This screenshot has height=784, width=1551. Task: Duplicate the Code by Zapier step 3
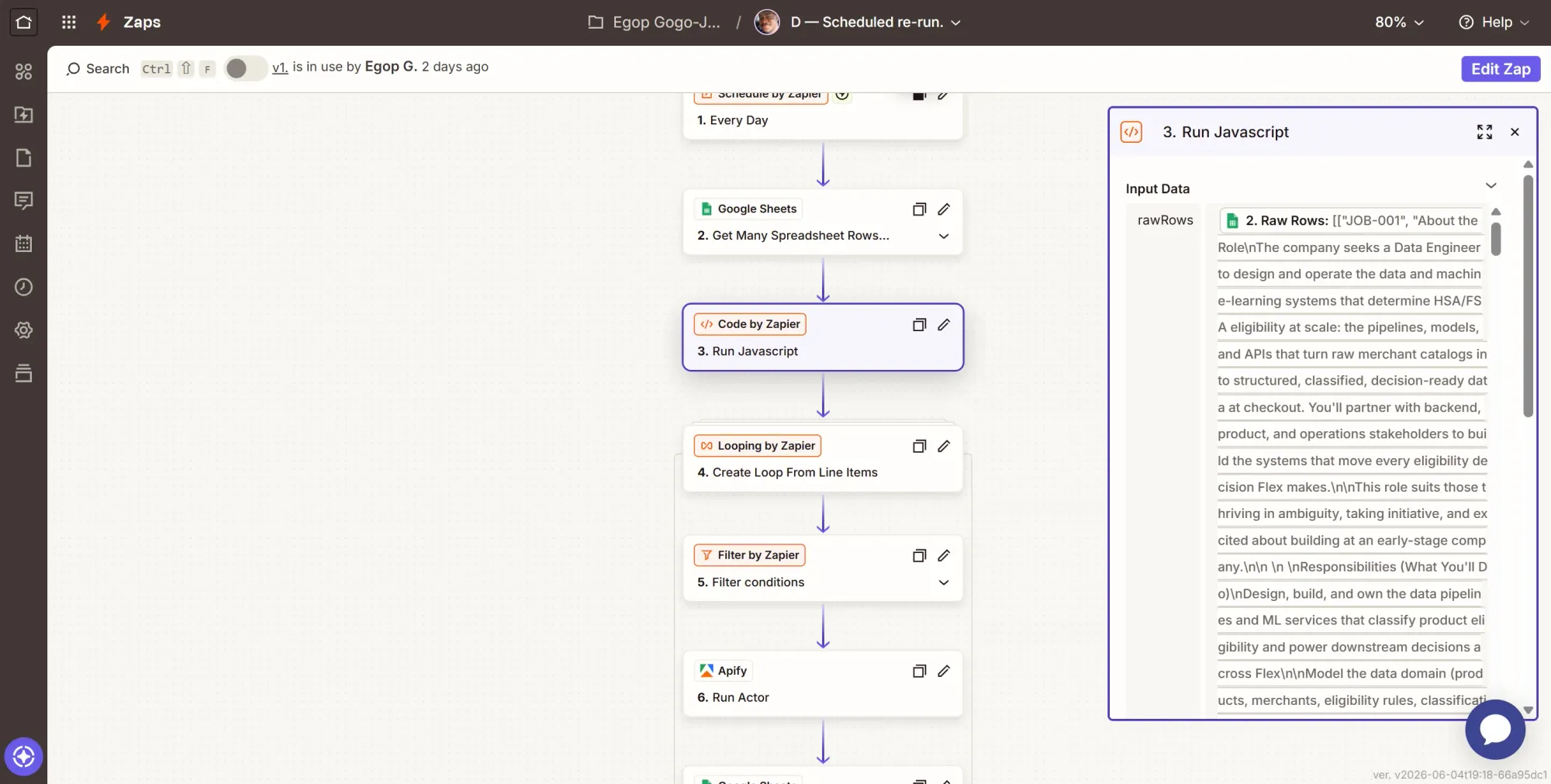[x=919, y=325]
